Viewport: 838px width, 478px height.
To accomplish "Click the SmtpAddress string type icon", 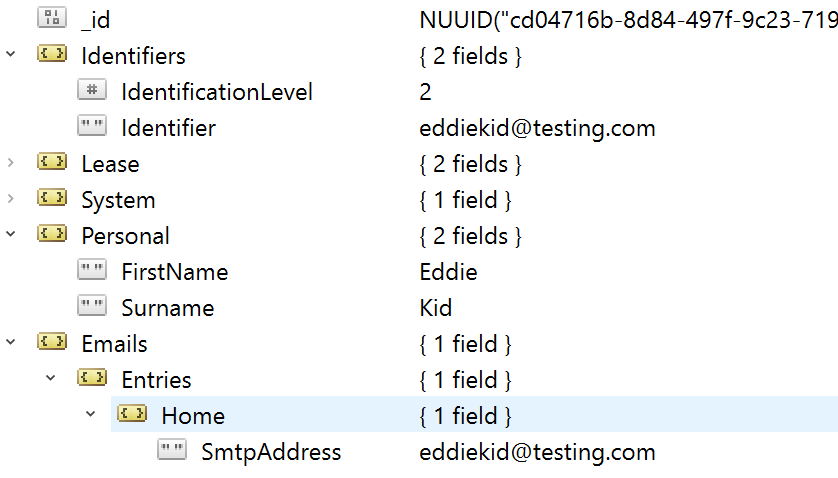I will point(172,450).
